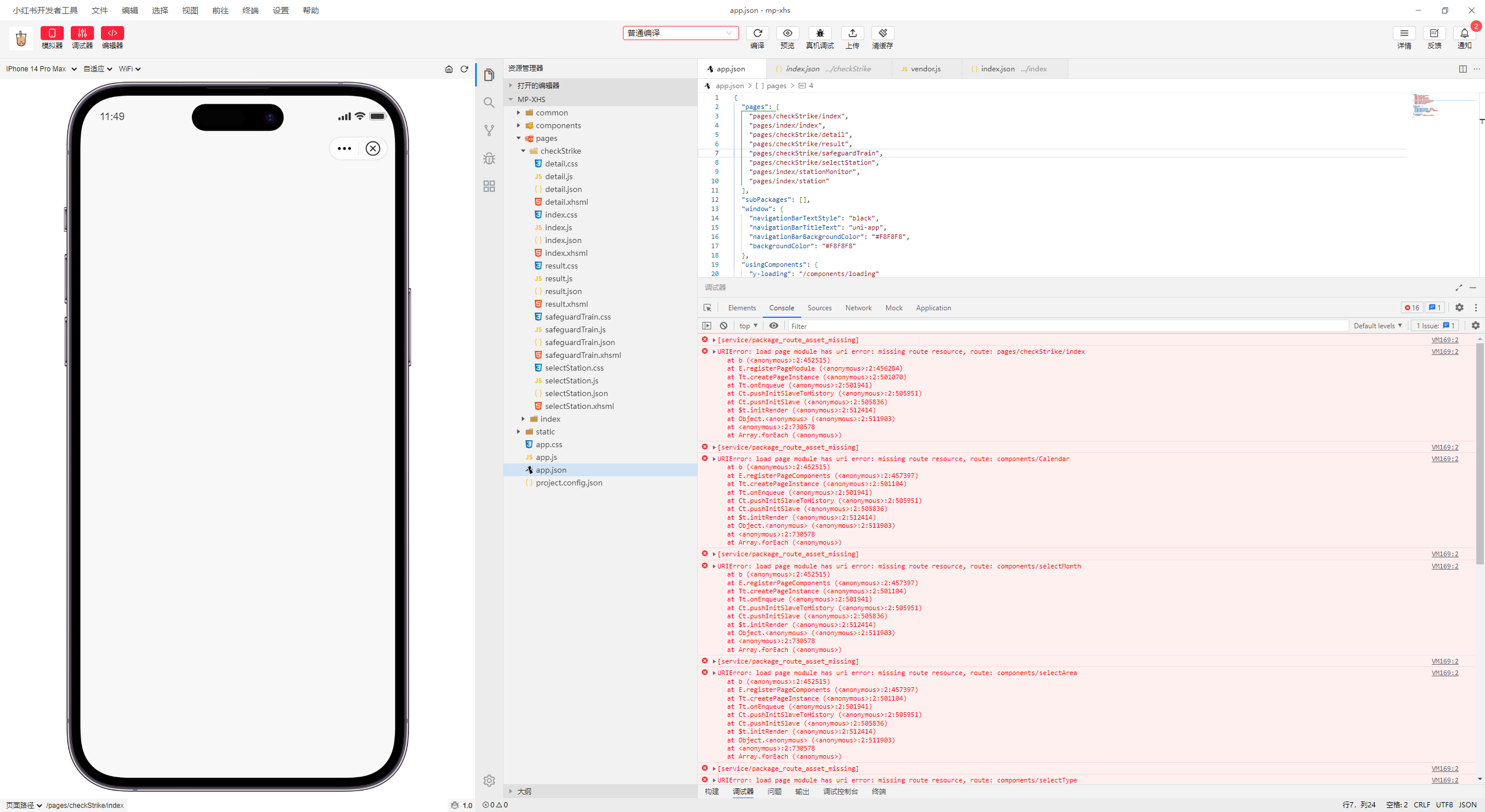Toggle the editor (编辑器) panel button
Viewport: 1485px width, 812px height.
(x=112, y=33)
